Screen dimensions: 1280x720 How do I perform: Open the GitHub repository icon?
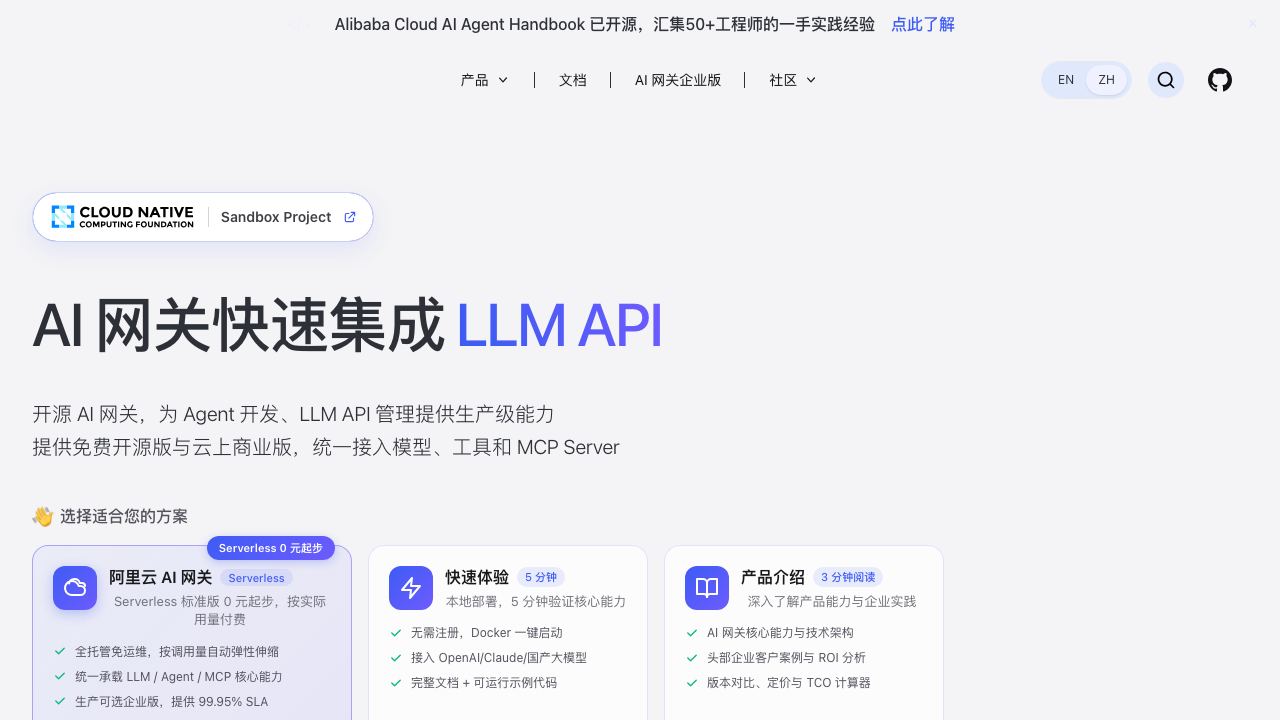(x=1220, y=80)
